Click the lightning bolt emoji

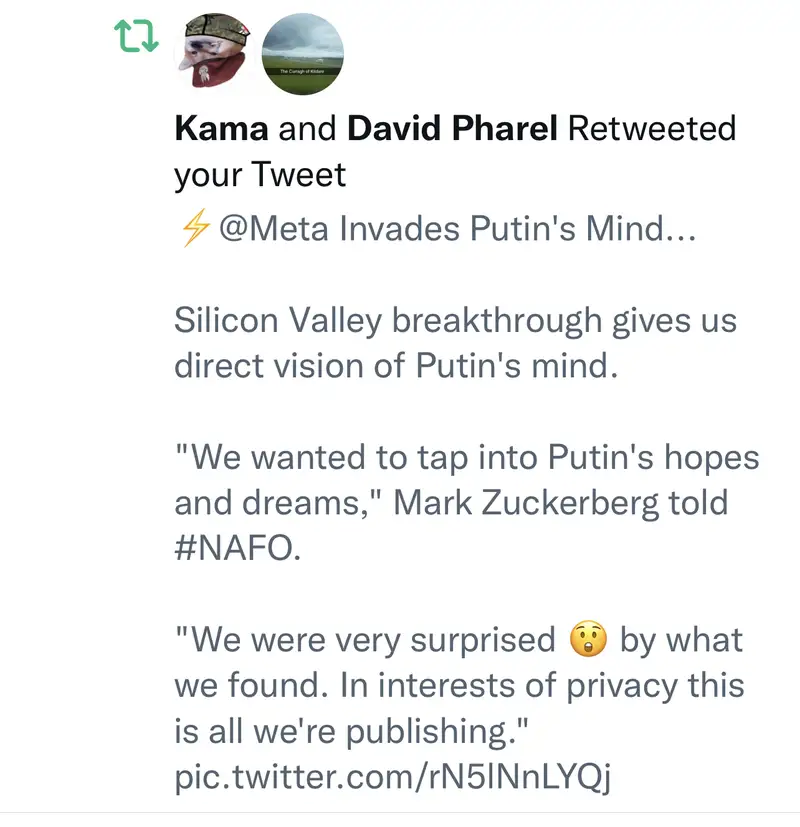[190, 229]
